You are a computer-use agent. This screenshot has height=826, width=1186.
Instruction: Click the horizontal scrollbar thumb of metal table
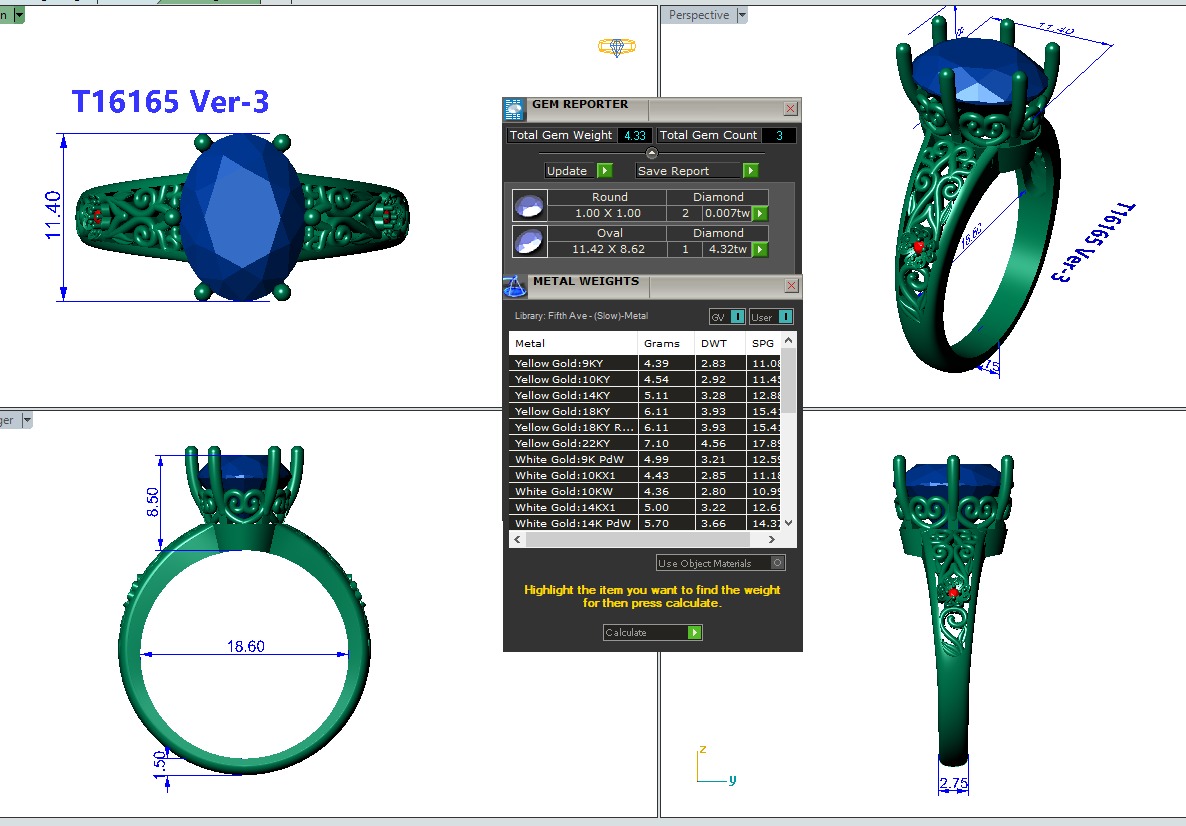(638, 539)
